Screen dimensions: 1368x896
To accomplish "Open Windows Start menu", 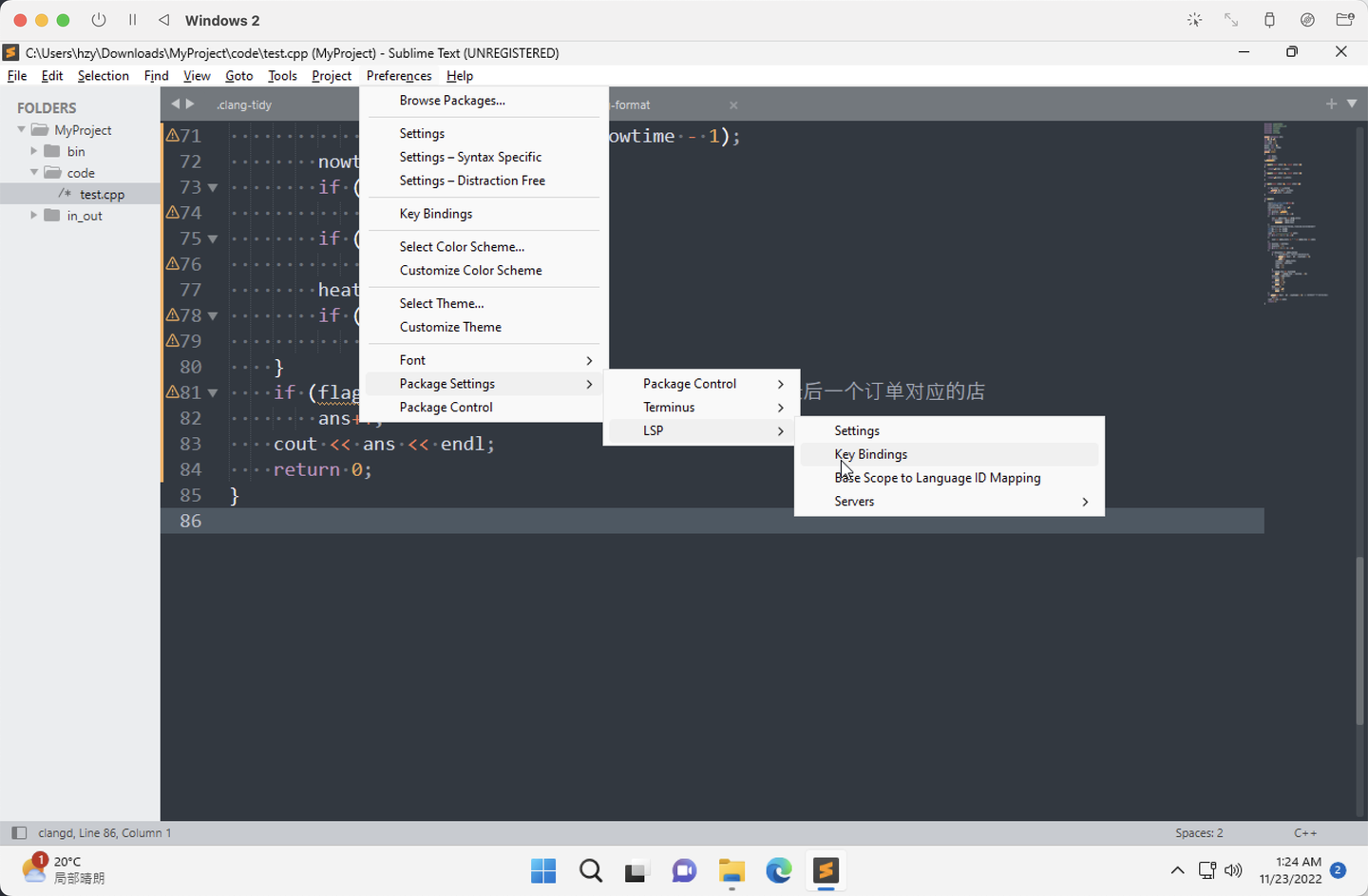I will tap(543, 870).
